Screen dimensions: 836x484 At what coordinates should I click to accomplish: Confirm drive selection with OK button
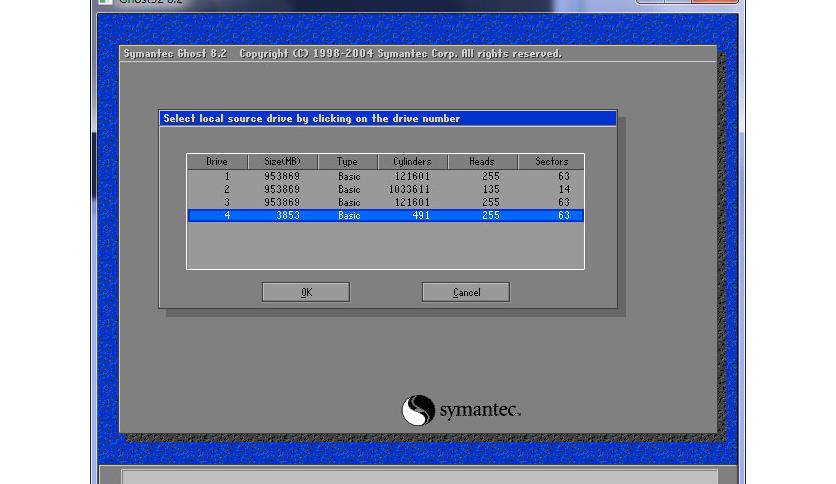[306, 292]
